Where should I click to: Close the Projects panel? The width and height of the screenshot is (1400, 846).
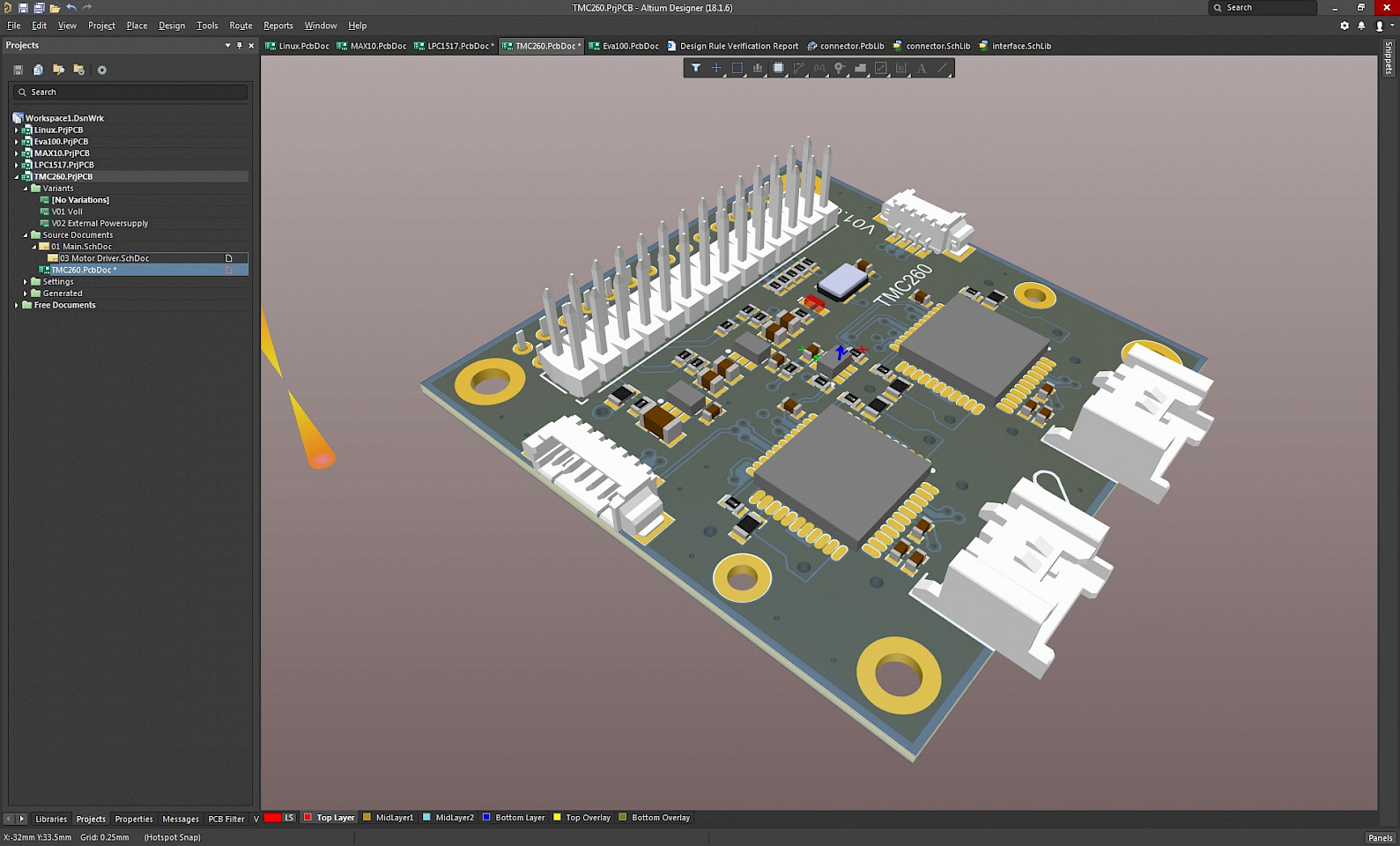(251, 45)
